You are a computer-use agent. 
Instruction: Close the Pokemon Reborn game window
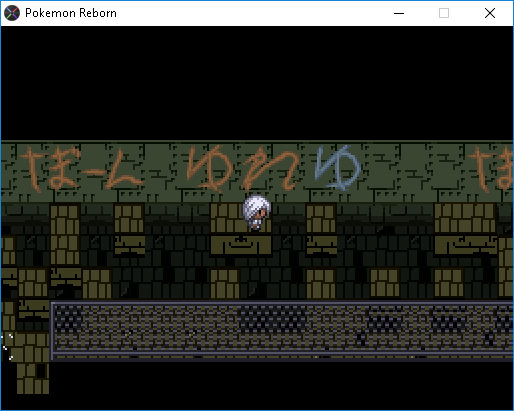490,13
